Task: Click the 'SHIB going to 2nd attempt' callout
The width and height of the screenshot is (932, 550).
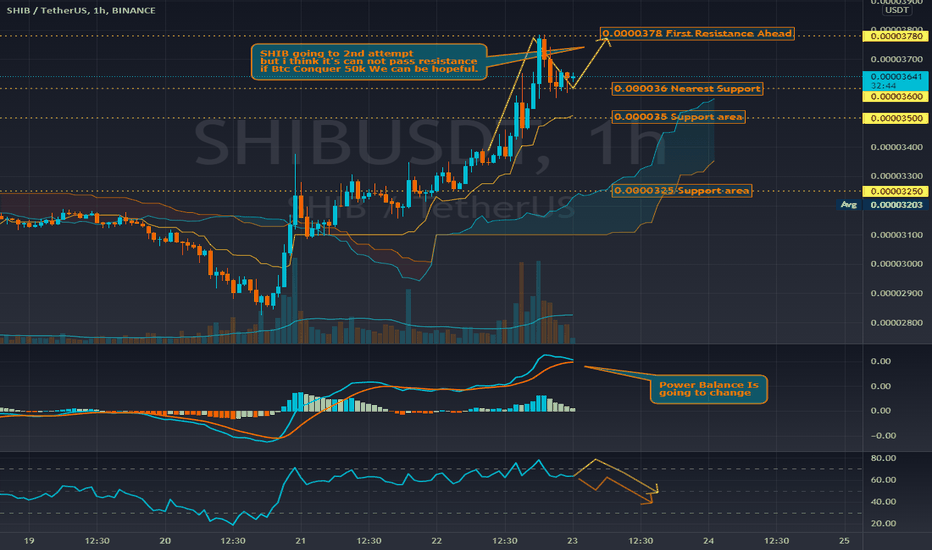Action: [369, 61]
